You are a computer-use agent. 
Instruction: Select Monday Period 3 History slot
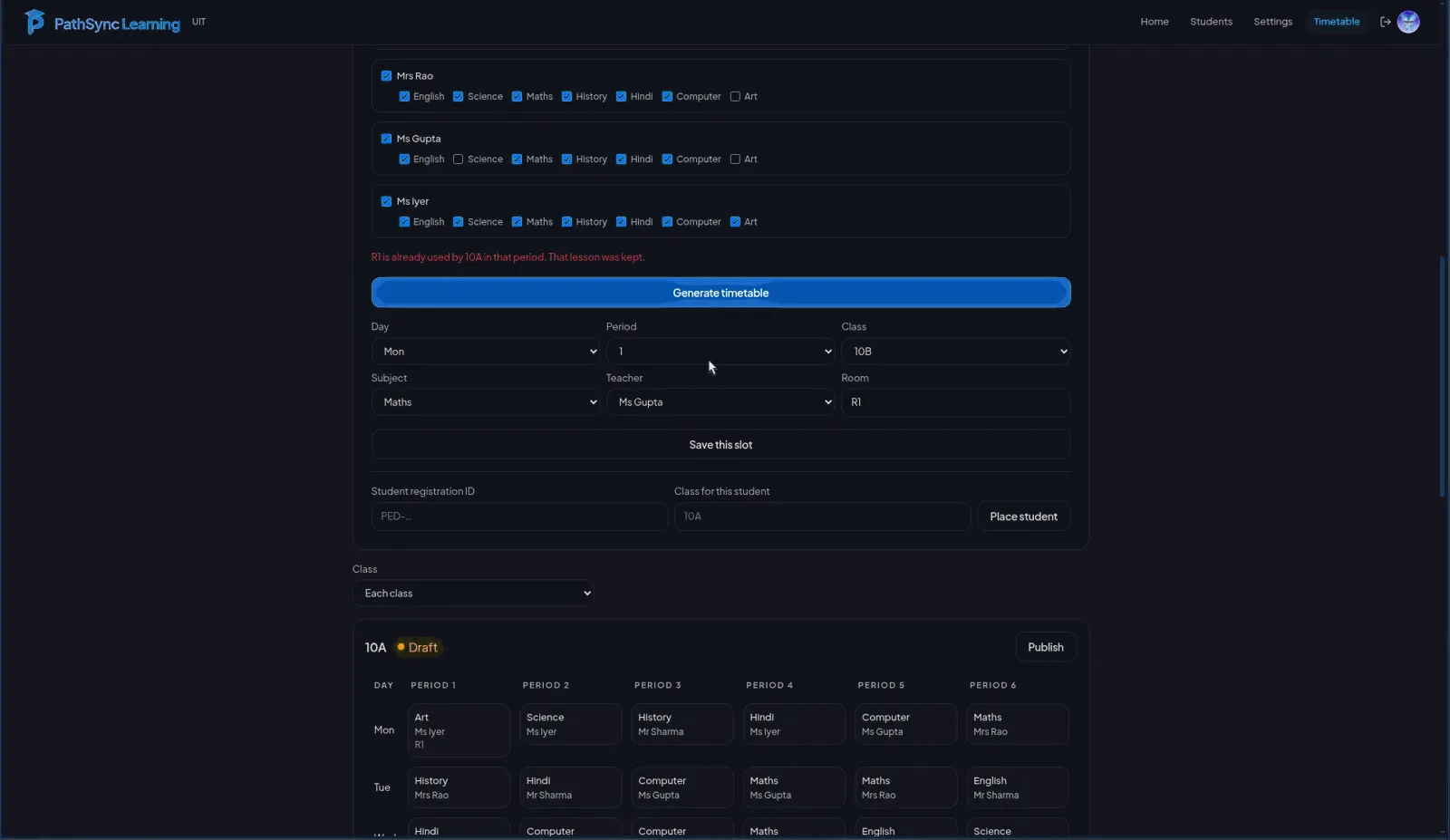pyautogui.click(x=681, y=724)
